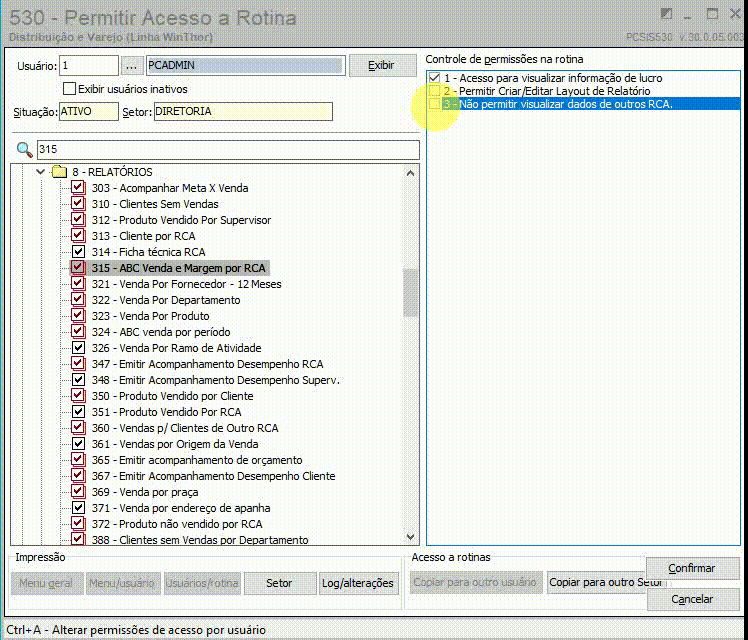Select 348 - Emitir Acompanhamento Desempenho Superv.
The height and width of the screenshot is (640, 748).
(216, 380)
